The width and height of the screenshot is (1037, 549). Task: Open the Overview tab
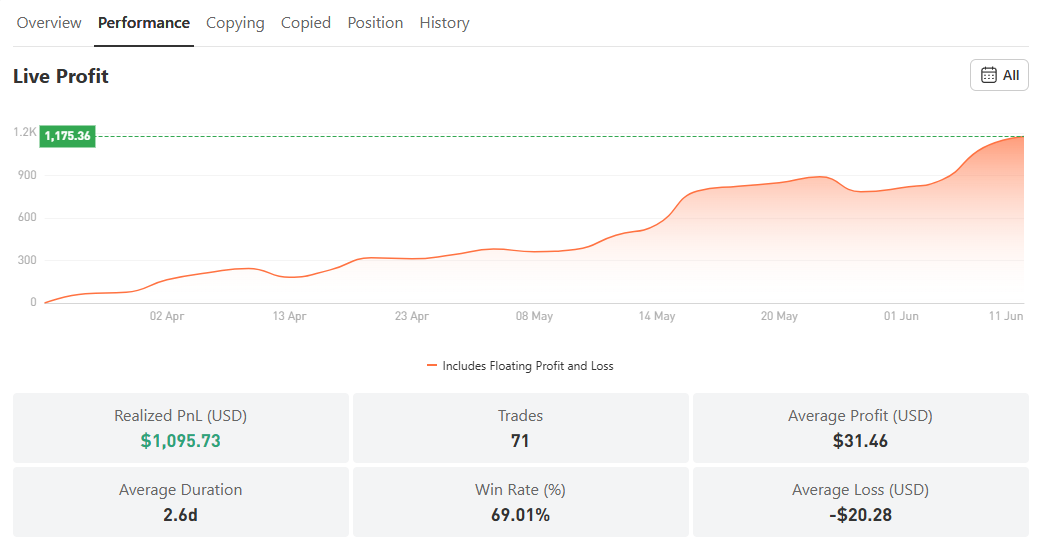point(49,23)
